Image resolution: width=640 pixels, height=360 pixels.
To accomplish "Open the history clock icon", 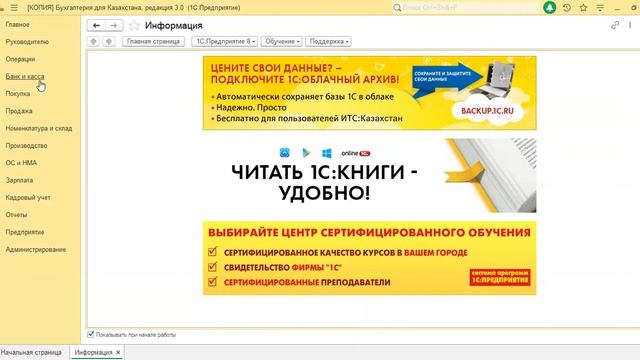I will [x=567, y=7].
